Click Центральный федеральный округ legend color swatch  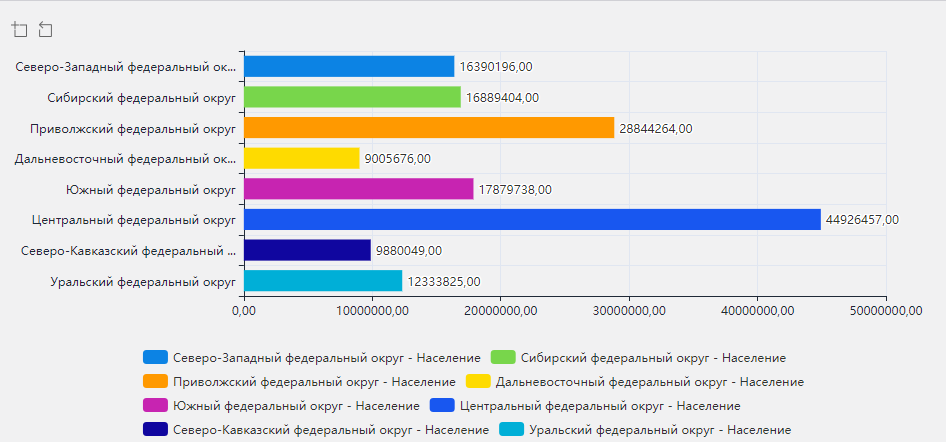click(x=441, y=405)
